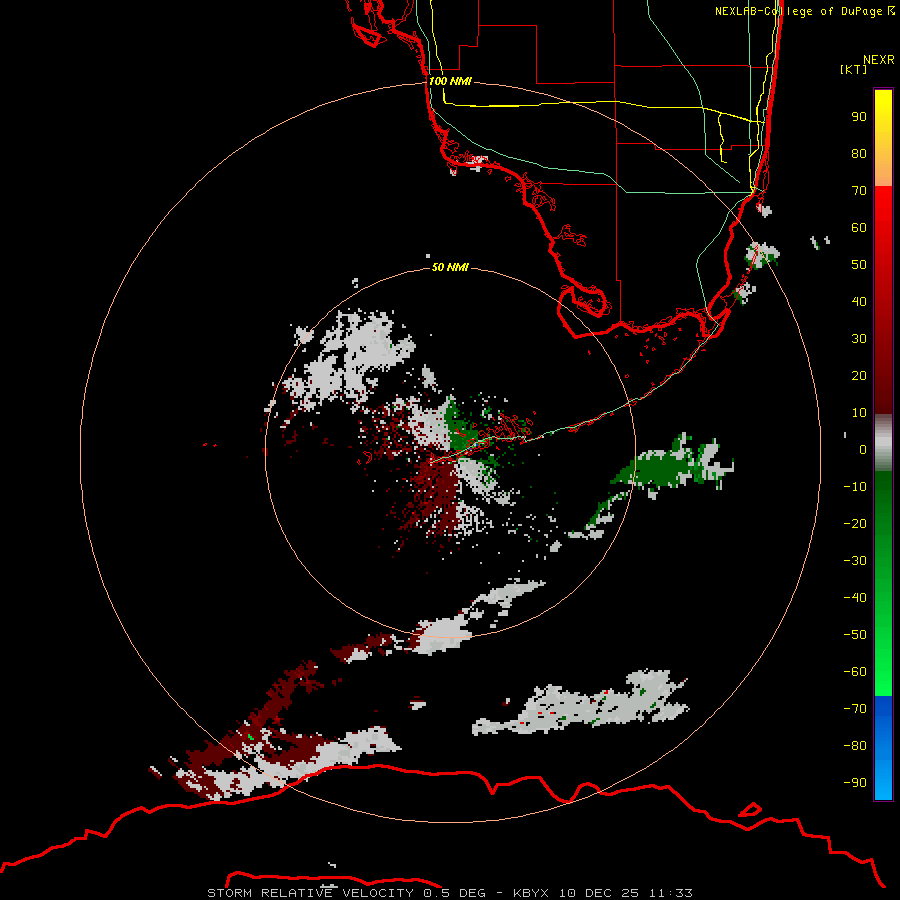Screen dimensions: 900x900
Task: Click the [KT] units label
Action: (x=853, y=69)
